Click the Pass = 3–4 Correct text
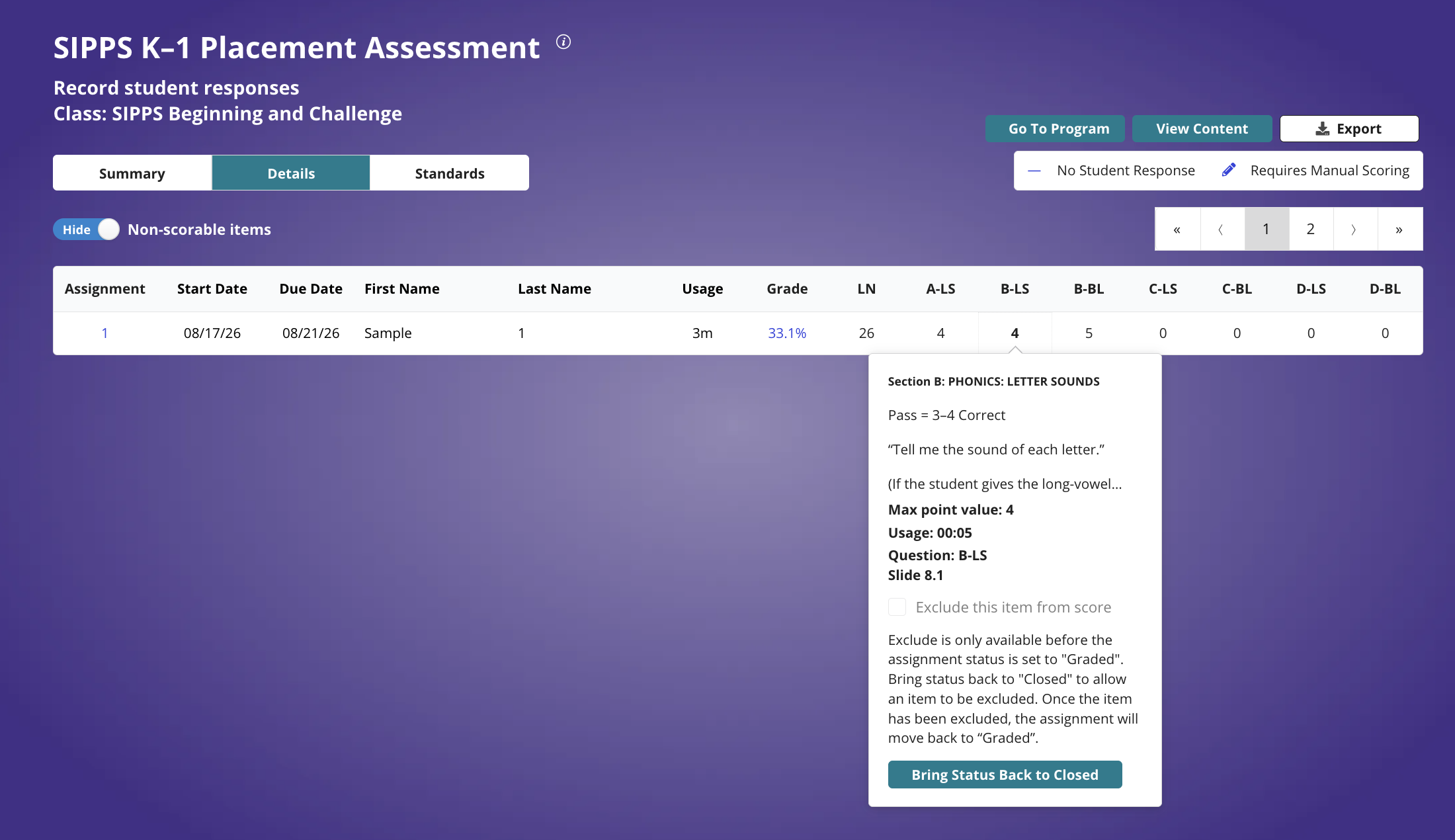Viewport: 1455px width, 840px height. tap(946, 415)
